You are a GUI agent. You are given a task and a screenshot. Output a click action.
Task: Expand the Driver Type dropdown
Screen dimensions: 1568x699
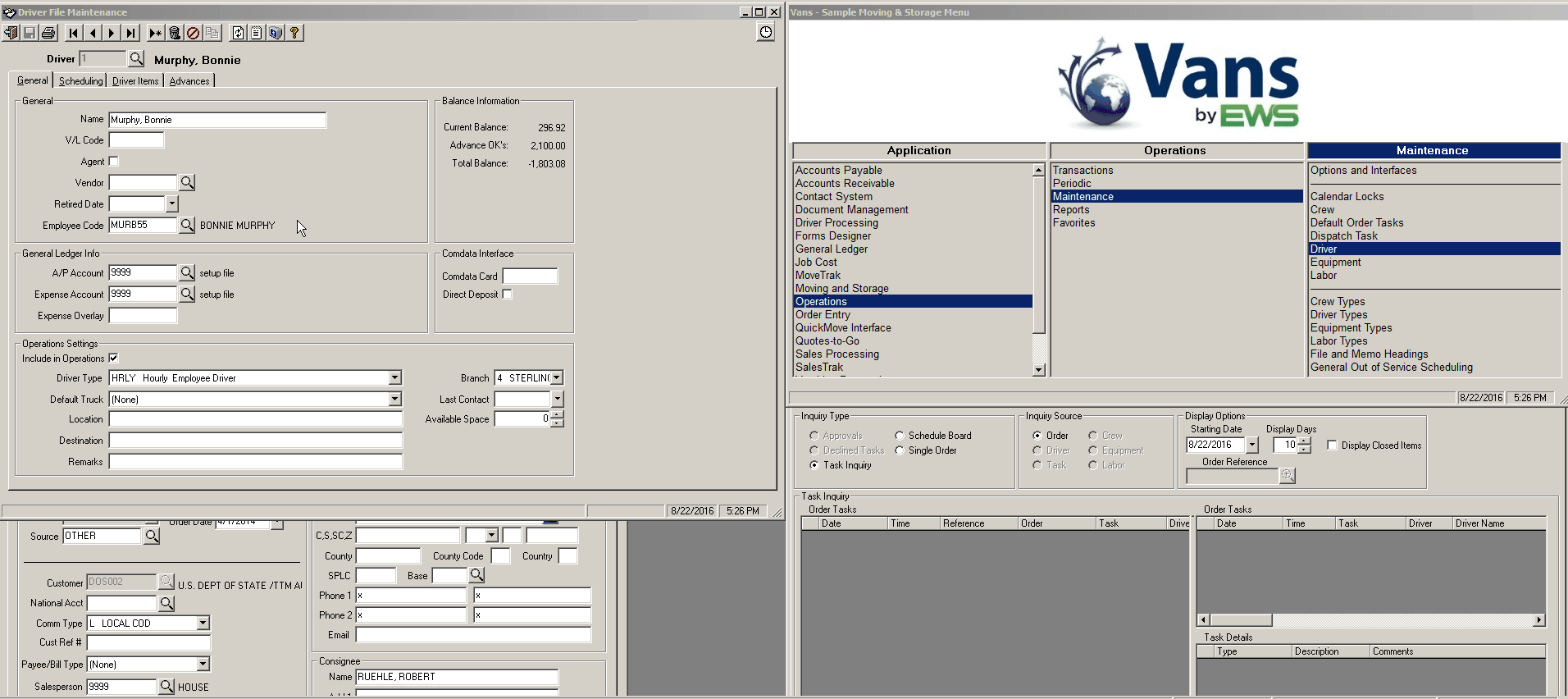tap(395, 377)
